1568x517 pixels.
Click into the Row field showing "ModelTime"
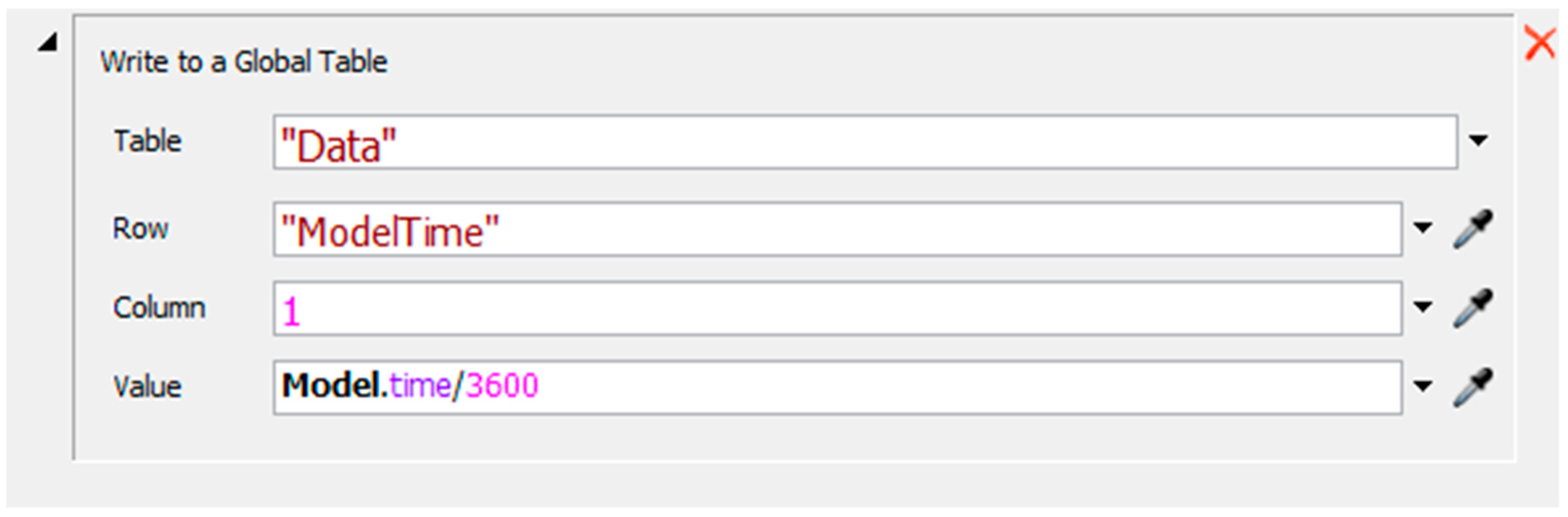[x=838, y=230]
